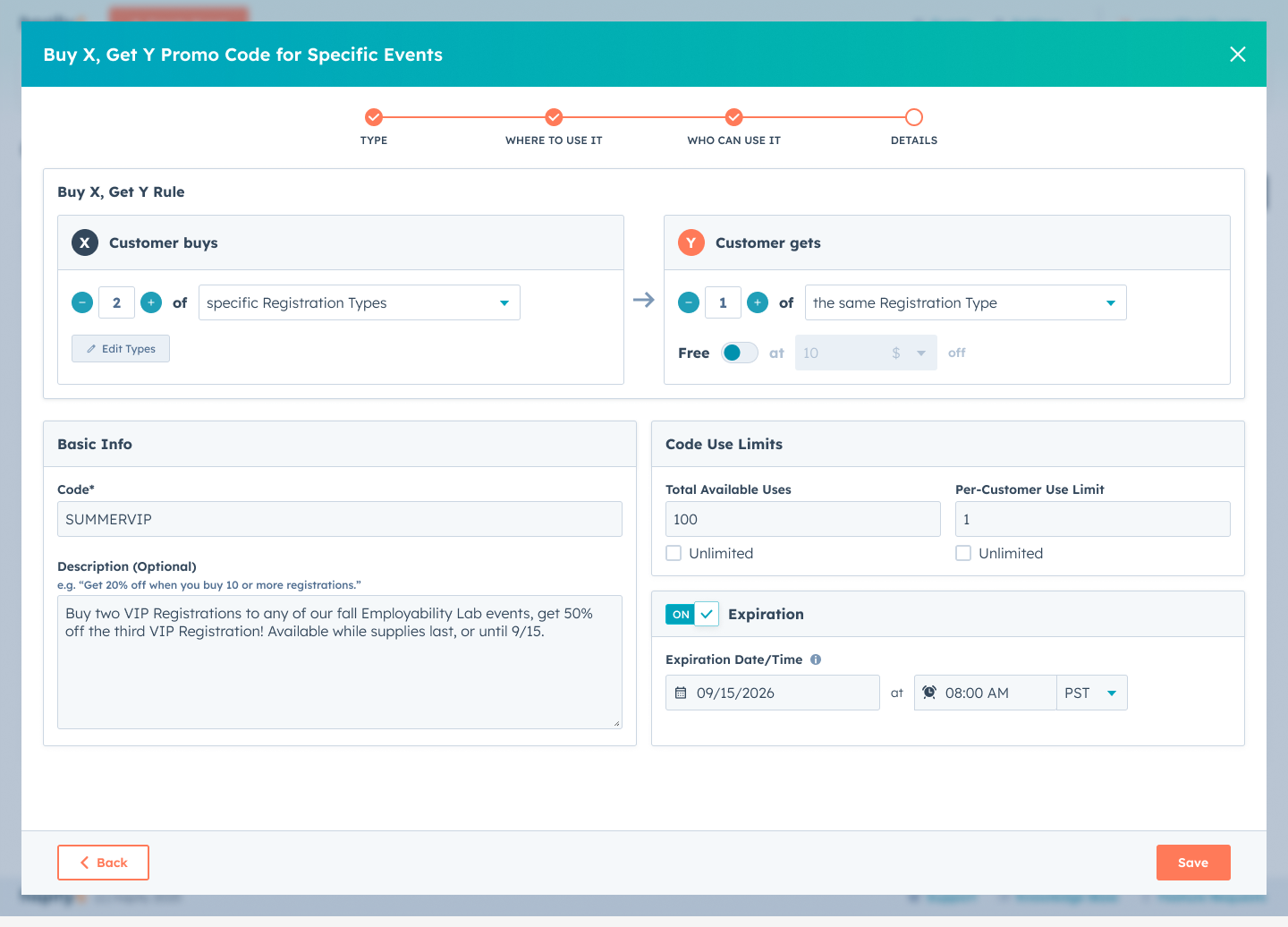Click the calendar icon in expiration date field

point(681,693)
